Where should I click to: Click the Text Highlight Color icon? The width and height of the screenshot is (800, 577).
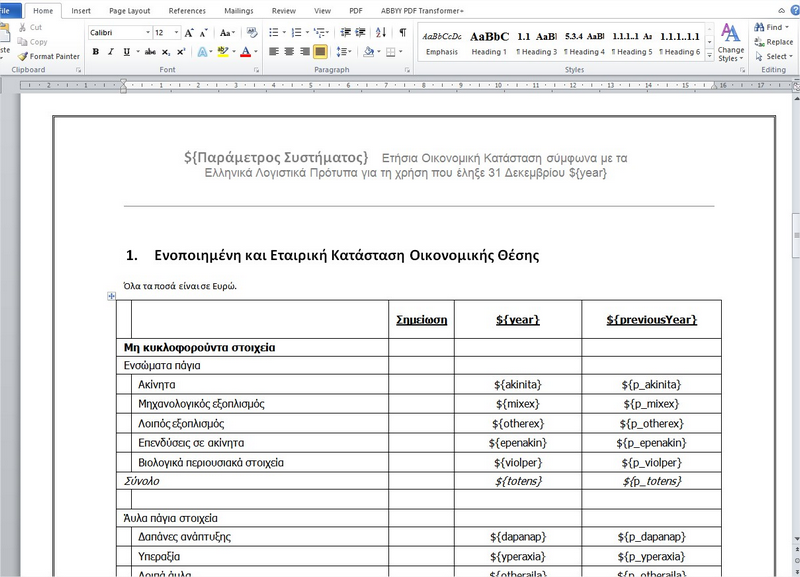click(222, 52)
